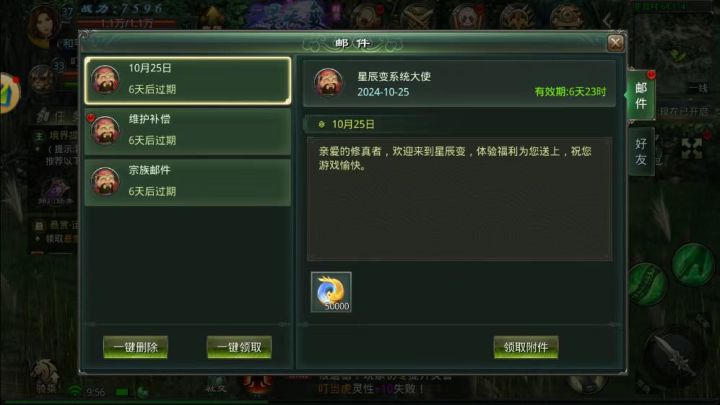Click the 宗族邮件 sender avatar
The image size is (720, 405).
pos(105,182)
